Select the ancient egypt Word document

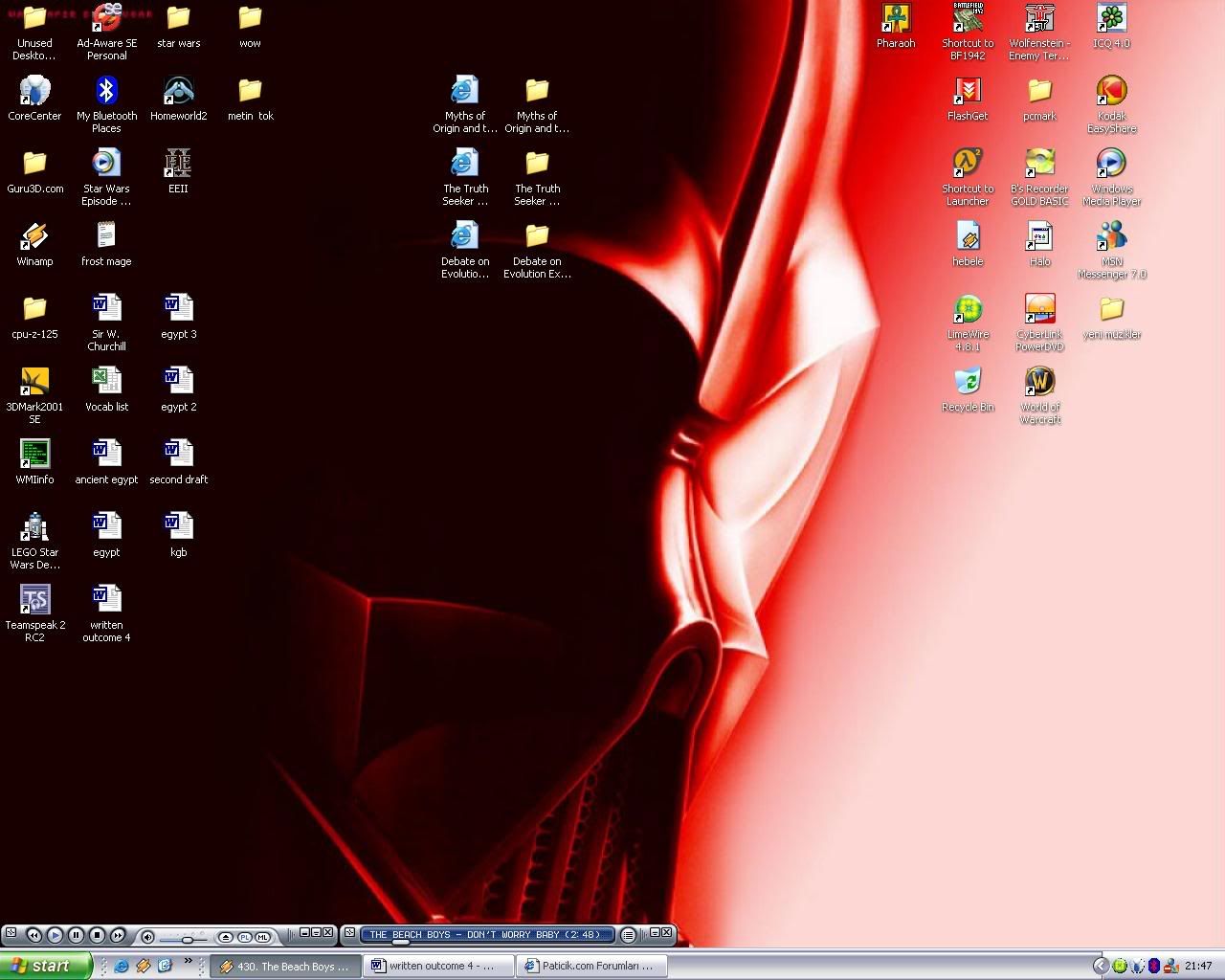pos(106,462)
